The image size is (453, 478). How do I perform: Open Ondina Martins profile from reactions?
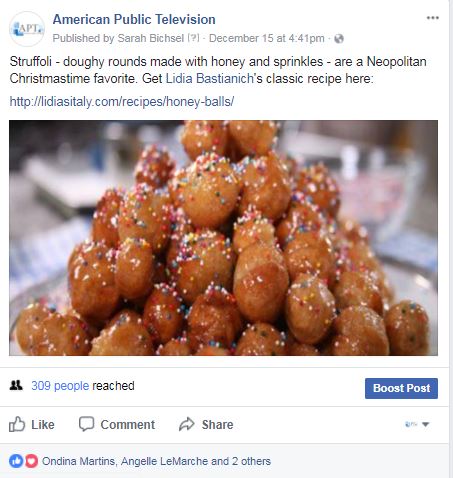pyautogui.click(x=78, y=461)
